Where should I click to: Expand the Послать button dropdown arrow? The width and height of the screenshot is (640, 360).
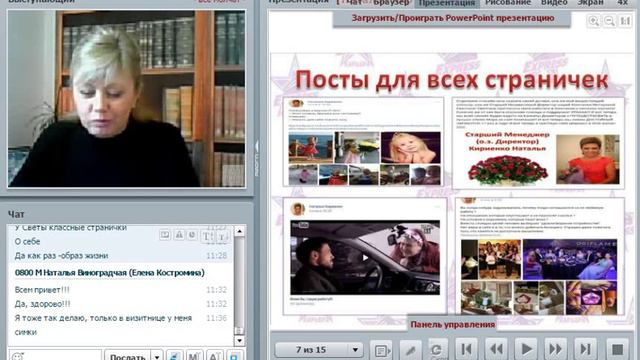point(157,356)
